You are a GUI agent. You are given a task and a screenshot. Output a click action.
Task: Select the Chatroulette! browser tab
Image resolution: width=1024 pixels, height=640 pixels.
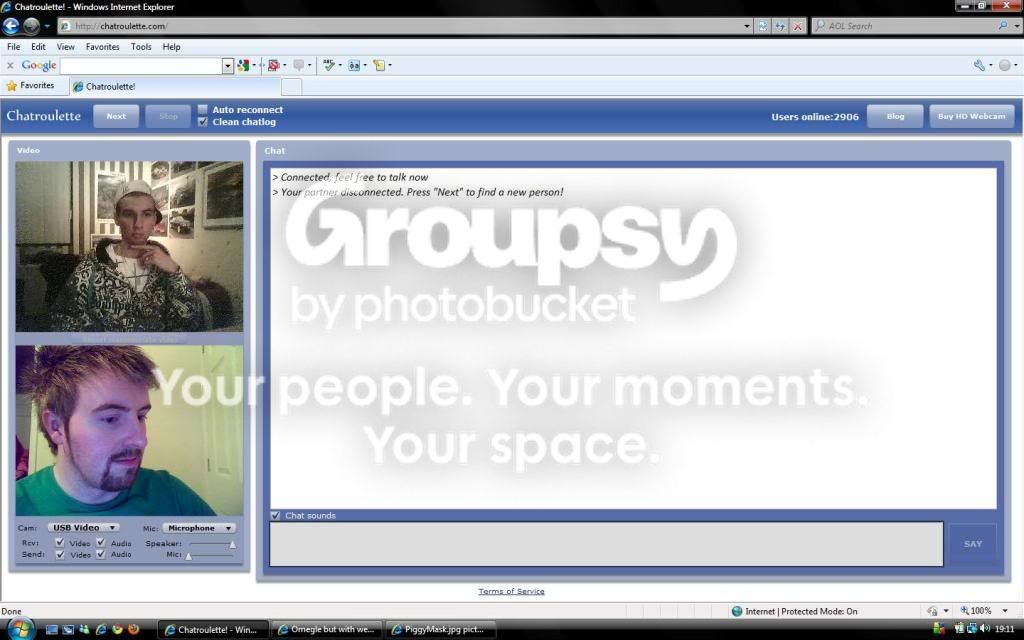click(175, 86)
